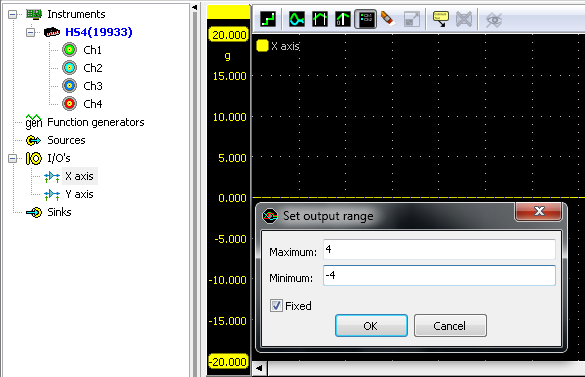Click the green step waveform toolbar icon
The height and width of the screenshot is (377, 585).
268,19
